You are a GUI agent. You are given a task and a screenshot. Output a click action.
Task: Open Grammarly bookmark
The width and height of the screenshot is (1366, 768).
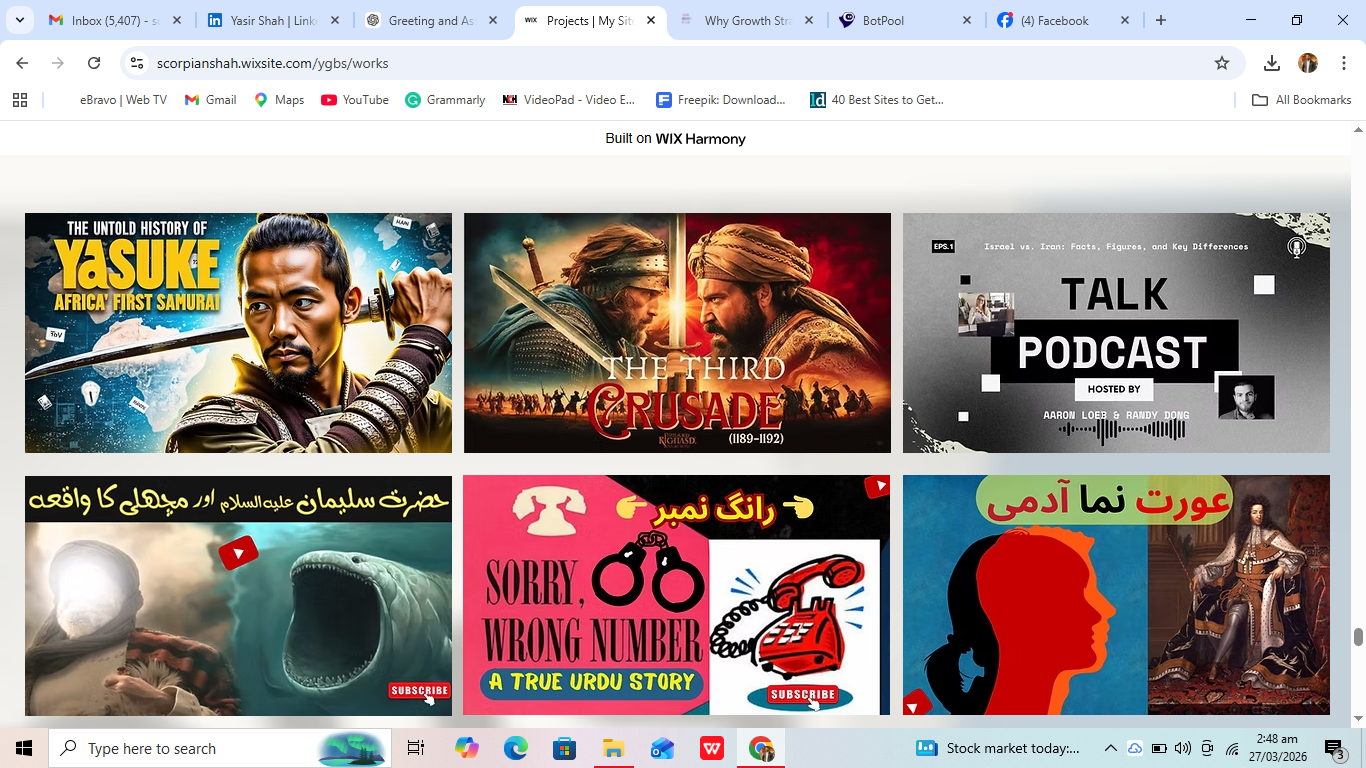coord(445,100)
